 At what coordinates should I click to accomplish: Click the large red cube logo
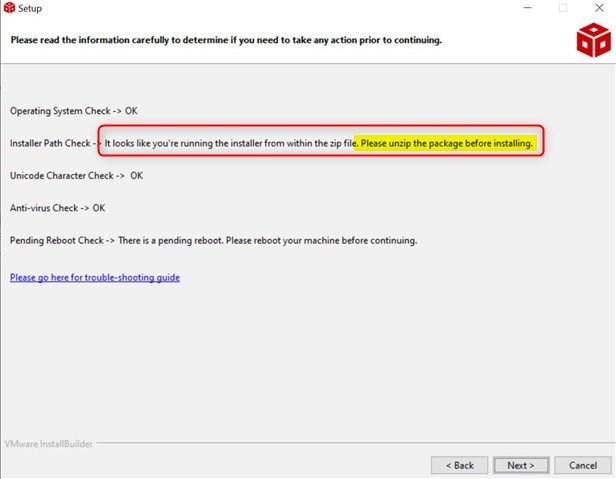tap(594, 40)
